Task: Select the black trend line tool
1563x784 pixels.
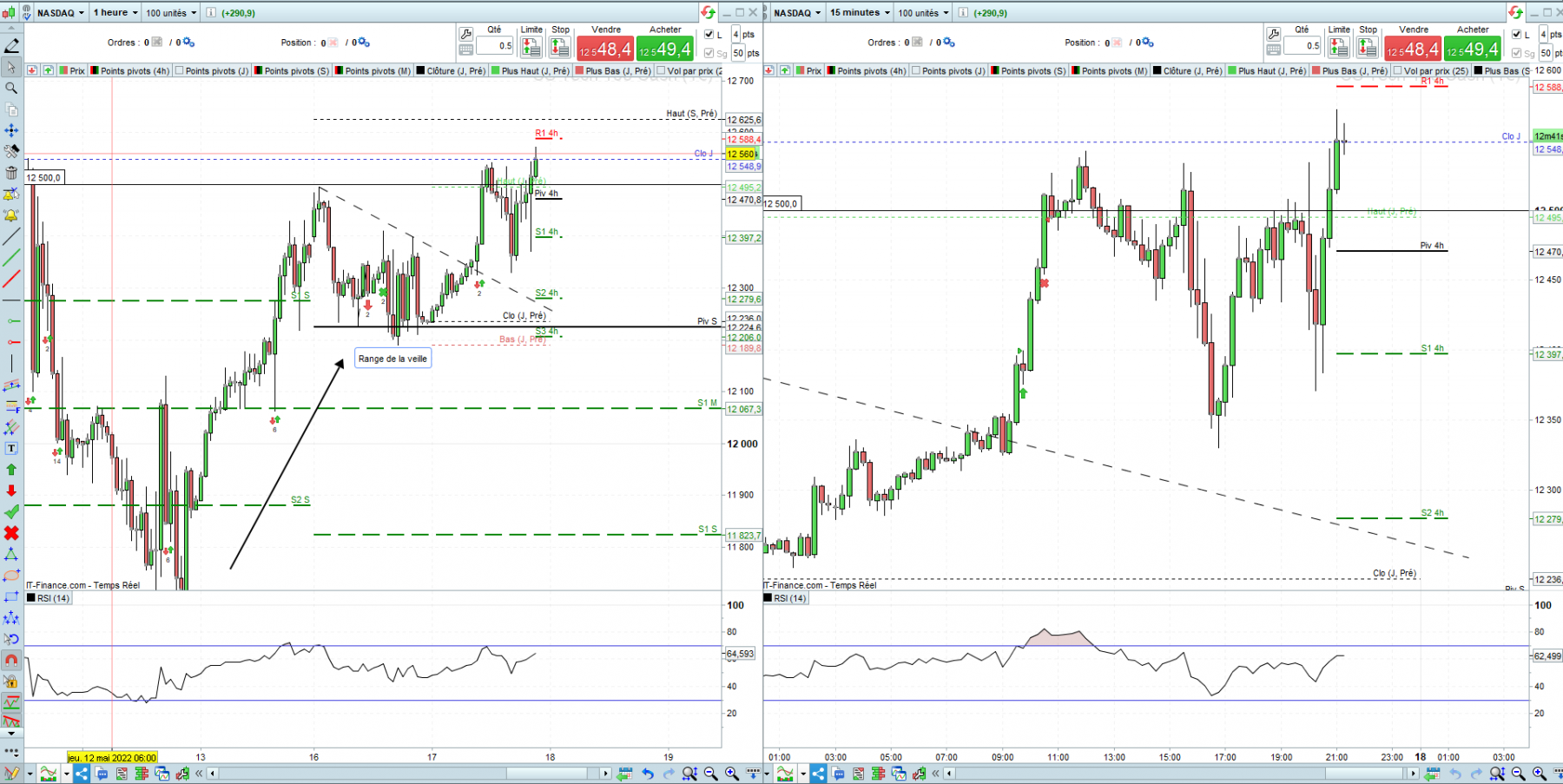Action: pos(11,236)
